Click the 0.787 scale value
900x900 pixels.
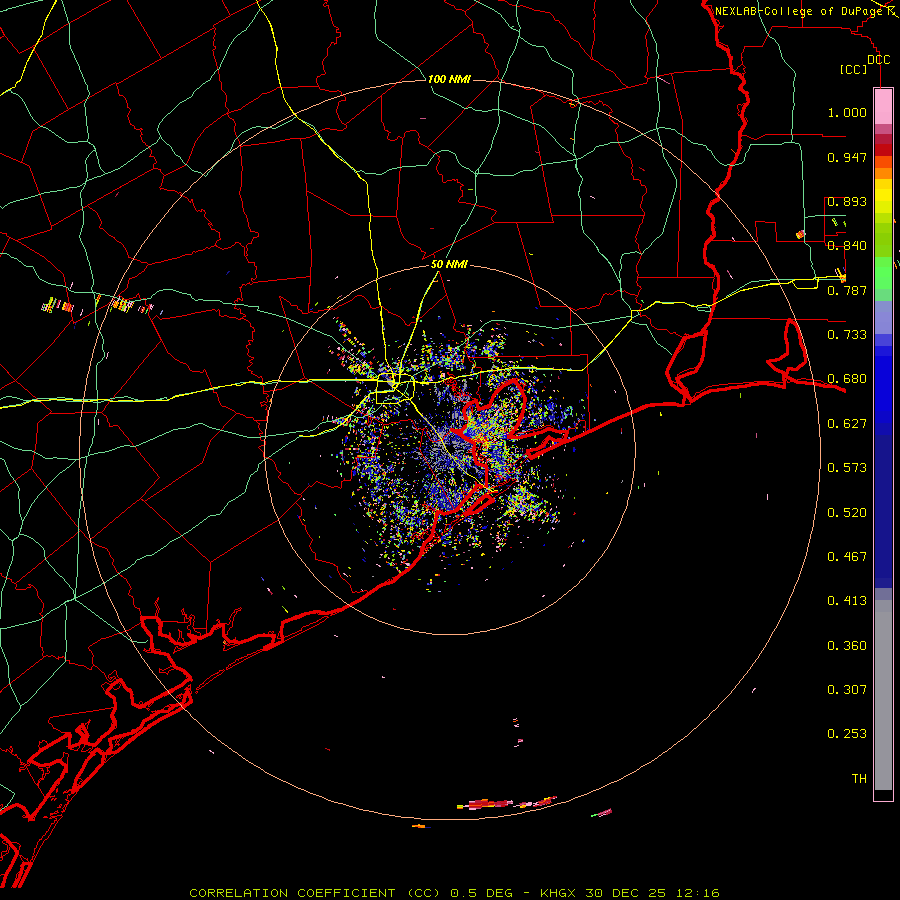tap(847, 290)
